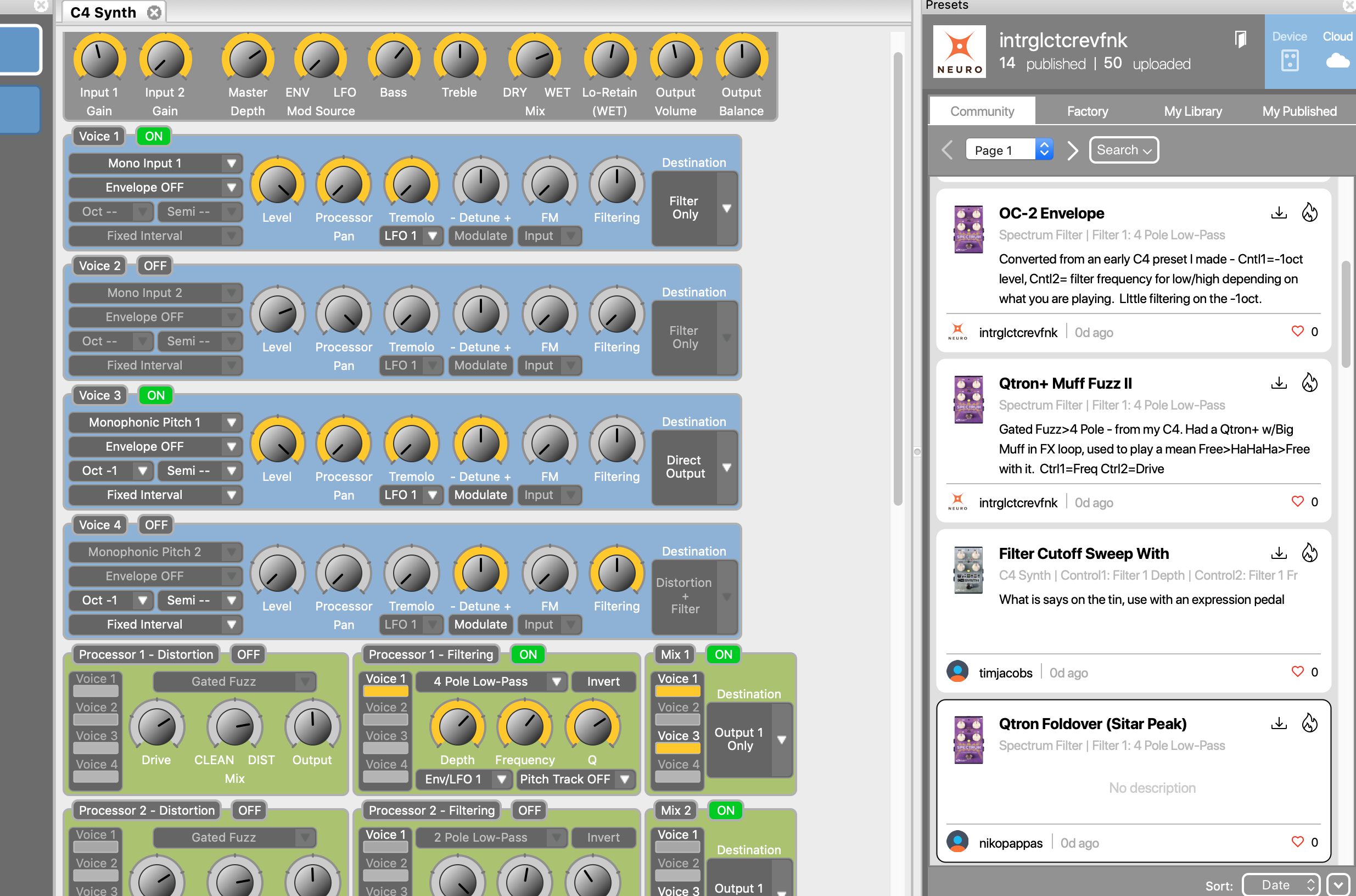The height and width of the screenshot is (896, 1356).
Task: Click the log out door icon
Action: pyautogui.click(x=1240, y=40)
